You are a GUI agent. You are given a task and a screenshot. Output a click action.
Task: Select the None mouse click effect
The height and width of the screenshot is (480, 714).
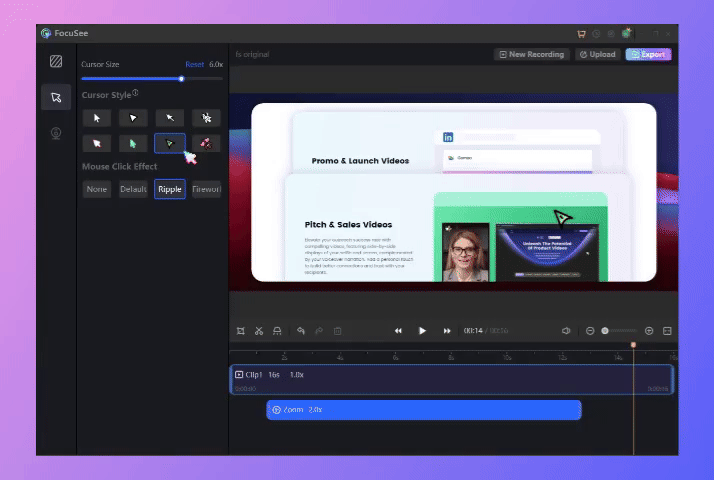coord(97,189)
